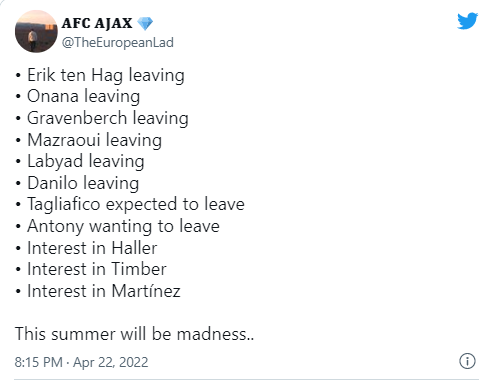
Task: Open the AFC AJAX profile avatar
Action: tap(36, 31)
